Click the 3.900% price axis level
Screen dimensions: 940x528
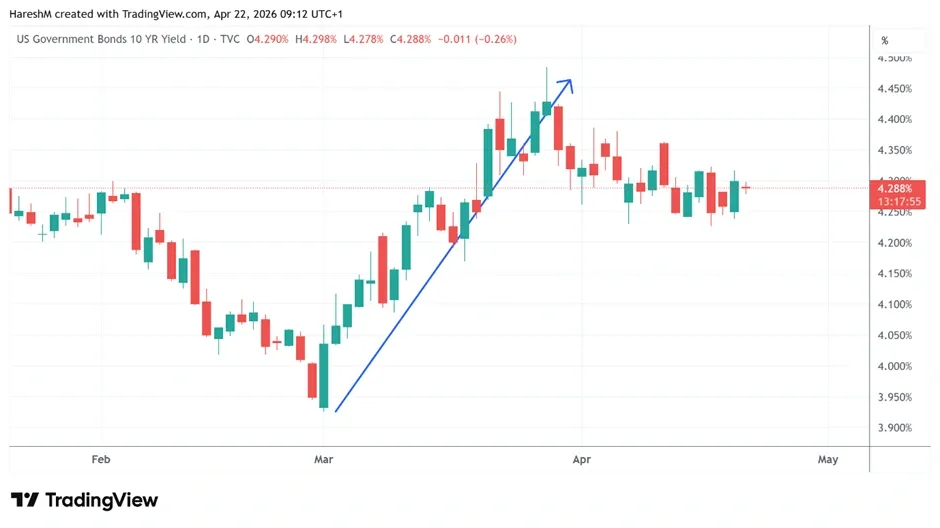894,428
